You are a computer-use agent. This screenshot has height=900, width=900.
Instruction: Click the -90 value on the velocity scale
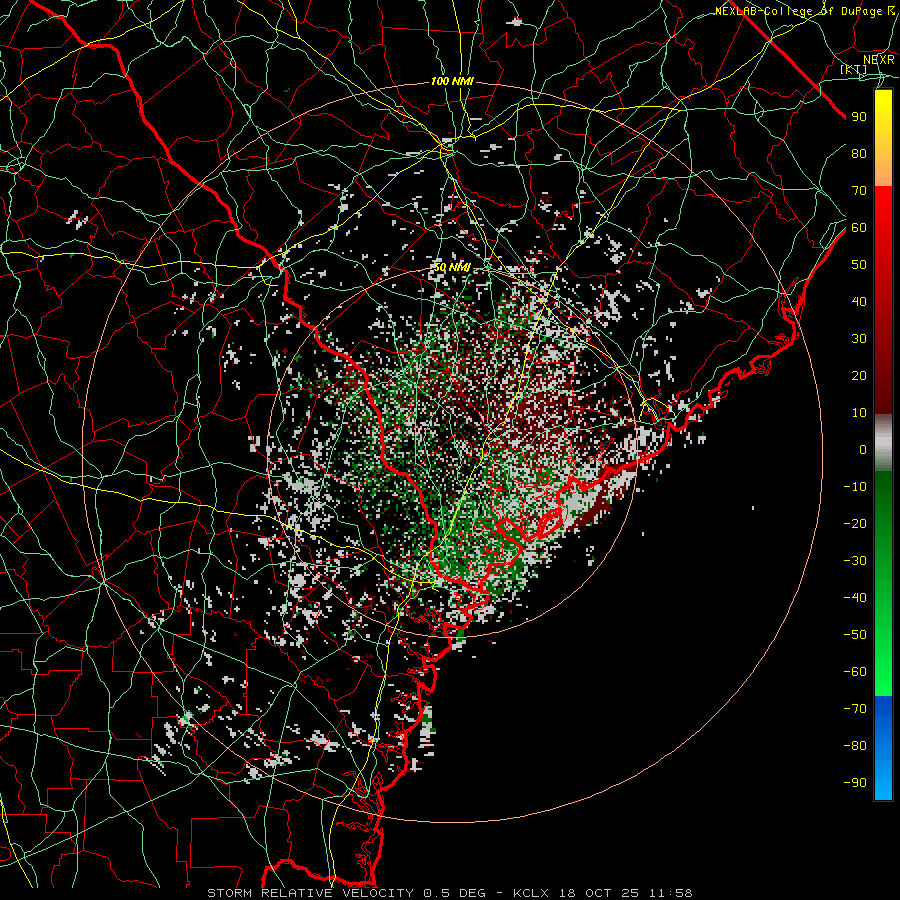tap(855, 783)
